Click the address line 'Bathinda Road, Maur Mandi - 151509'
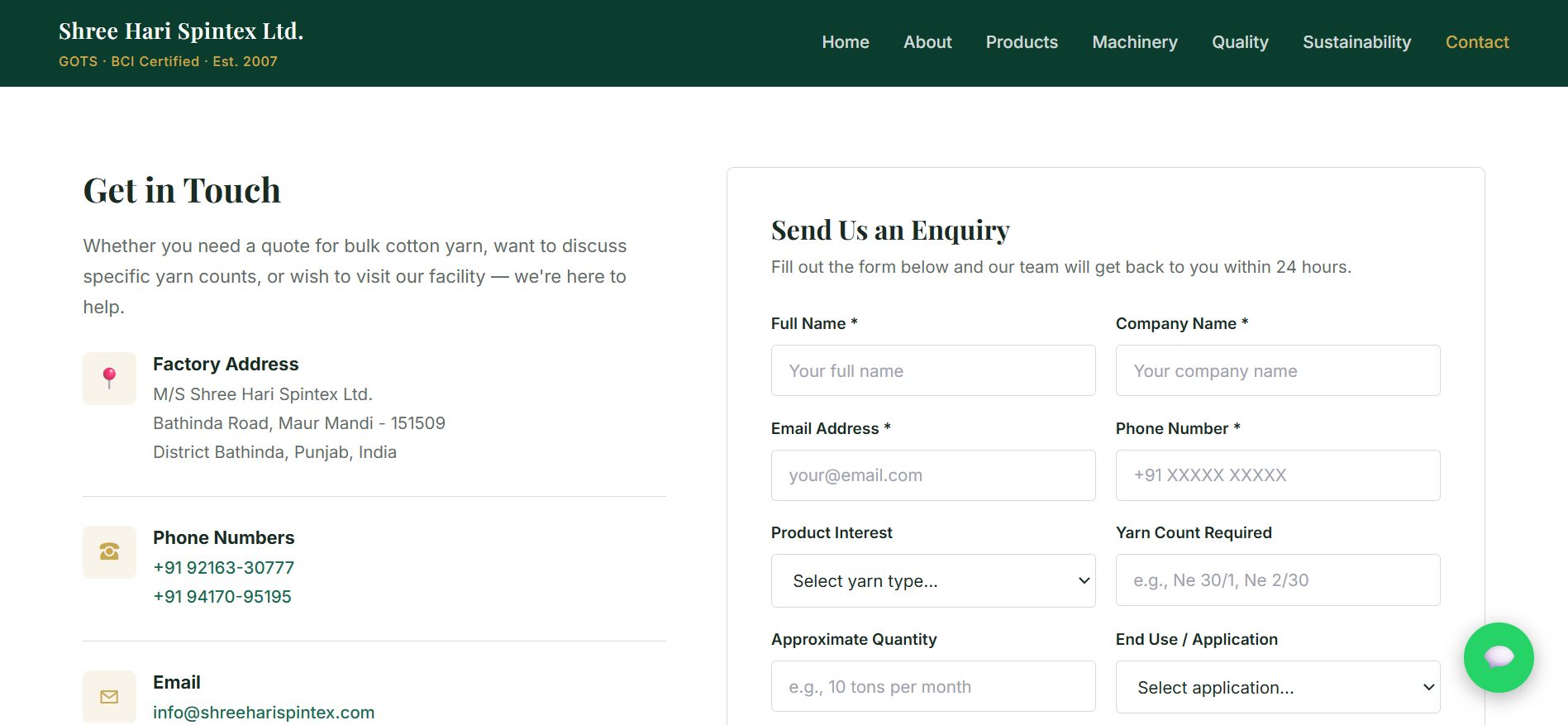 (x=299, y=423)
